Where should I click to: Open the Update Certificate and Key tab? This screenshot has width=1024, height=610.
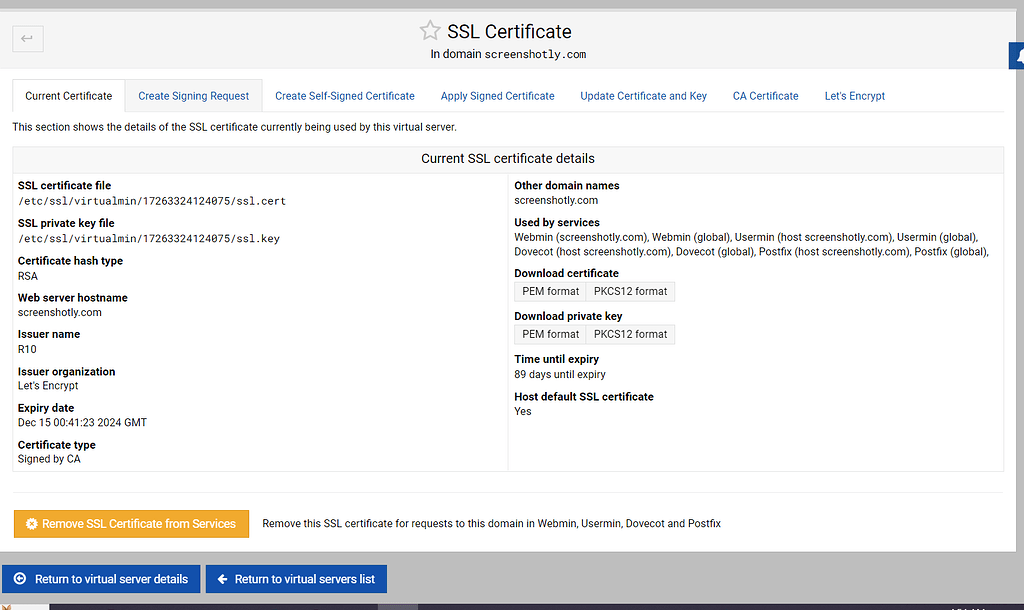tap(643, 96)
